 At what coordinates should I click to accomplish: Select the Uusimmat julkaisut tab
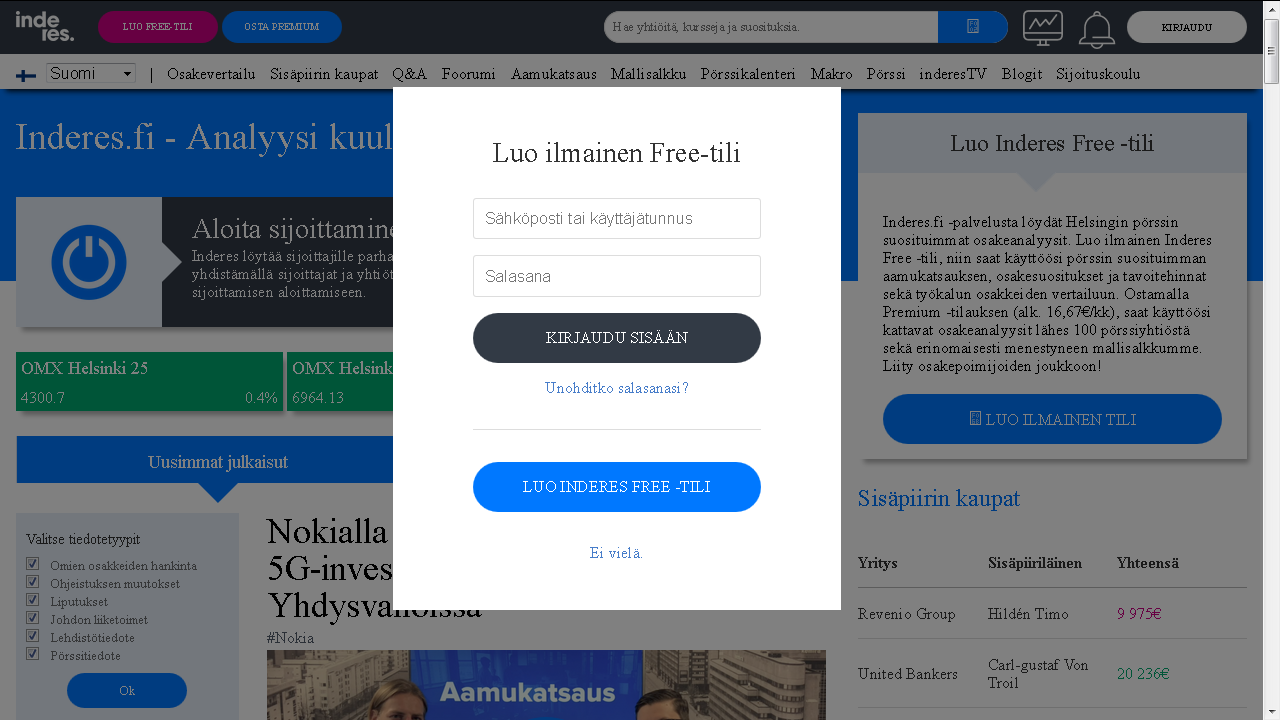(x=217, y=462)
